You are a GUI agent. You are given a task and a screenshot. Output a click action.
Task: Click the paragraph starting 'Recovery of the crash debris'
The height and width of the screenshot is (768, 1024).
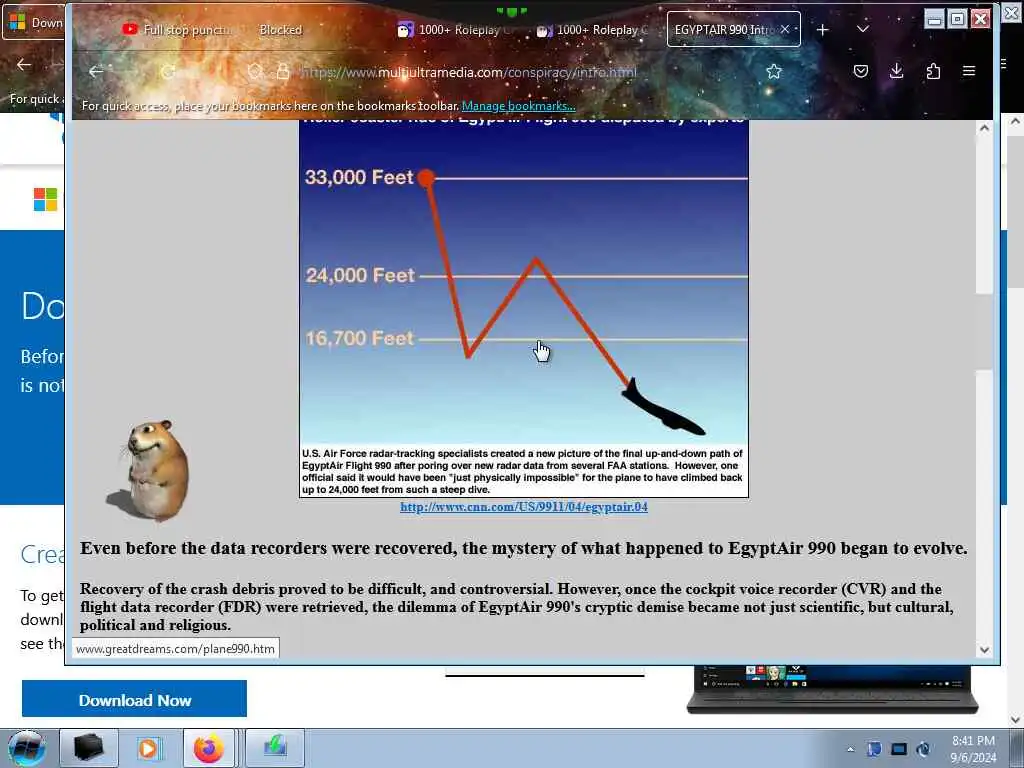coord(516,607)
